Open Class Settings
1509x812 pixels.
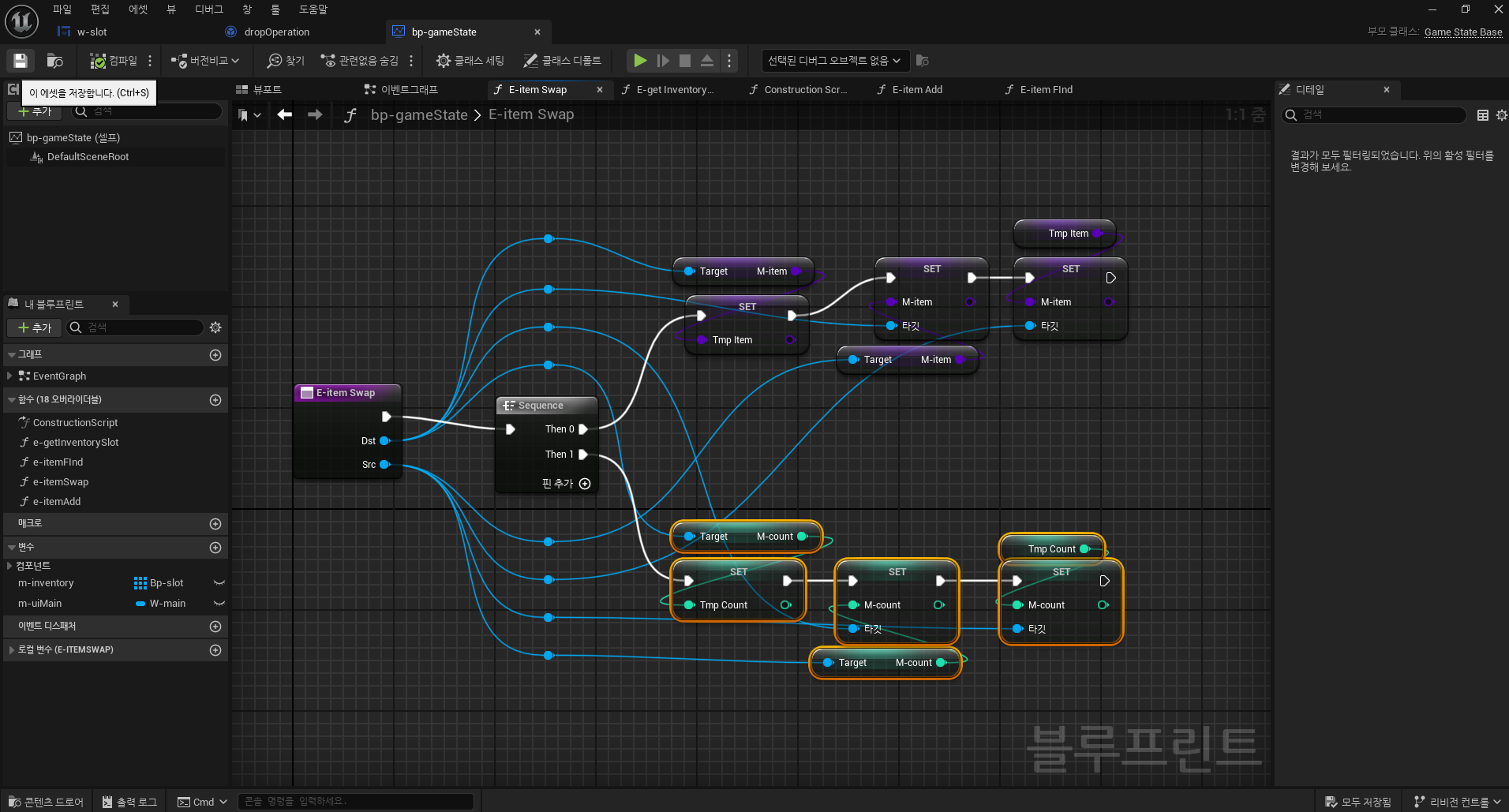pyautogui.click(x=470, y=61)
